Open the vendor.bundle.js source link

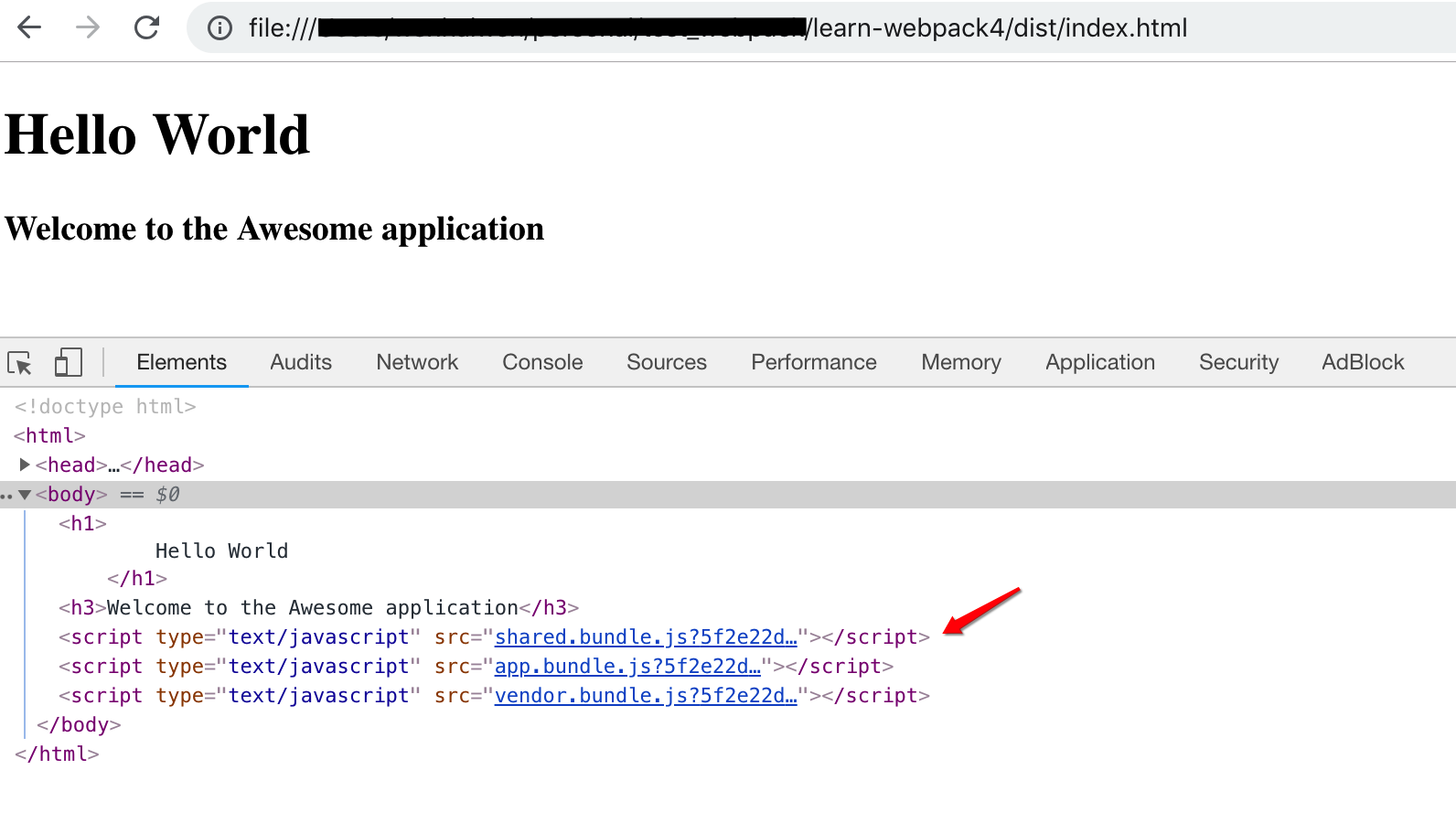click(646, 695)
